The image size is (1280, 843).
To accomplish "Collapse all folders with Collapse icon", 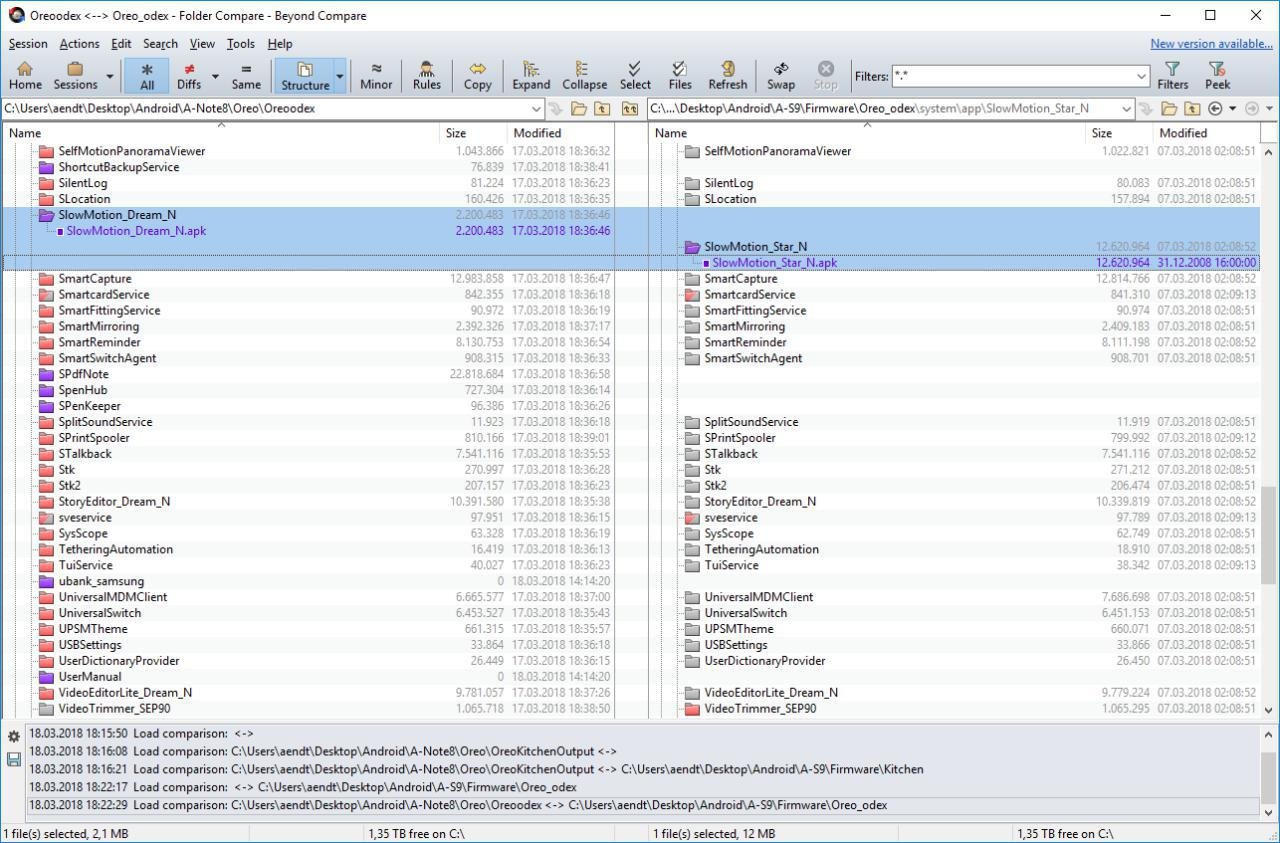I will [585, 76].
